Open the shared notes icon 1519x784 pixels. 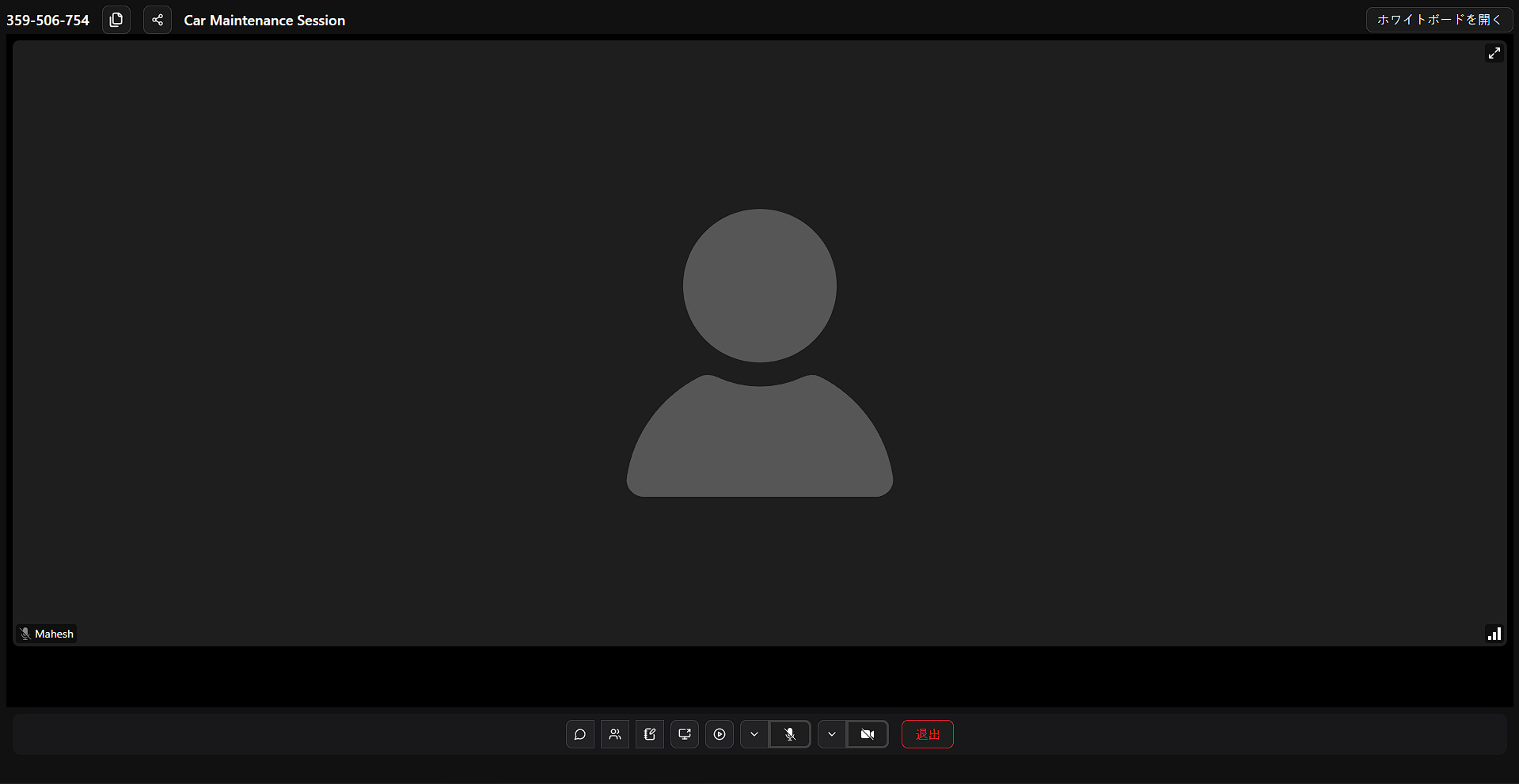click(650, 734)
